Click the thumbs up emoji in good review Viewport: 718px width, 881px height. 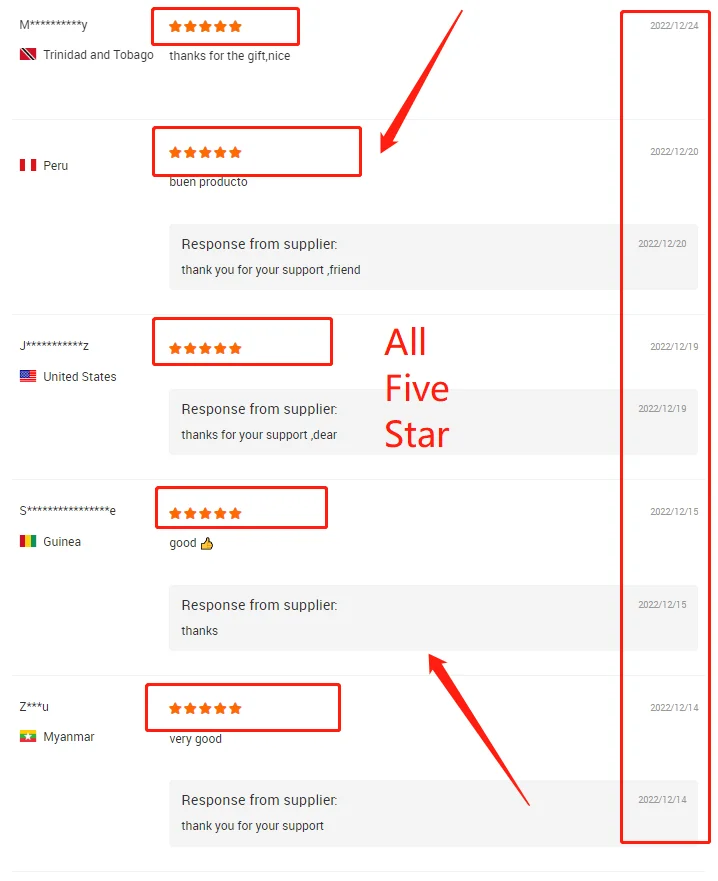[x=207, y=544]
